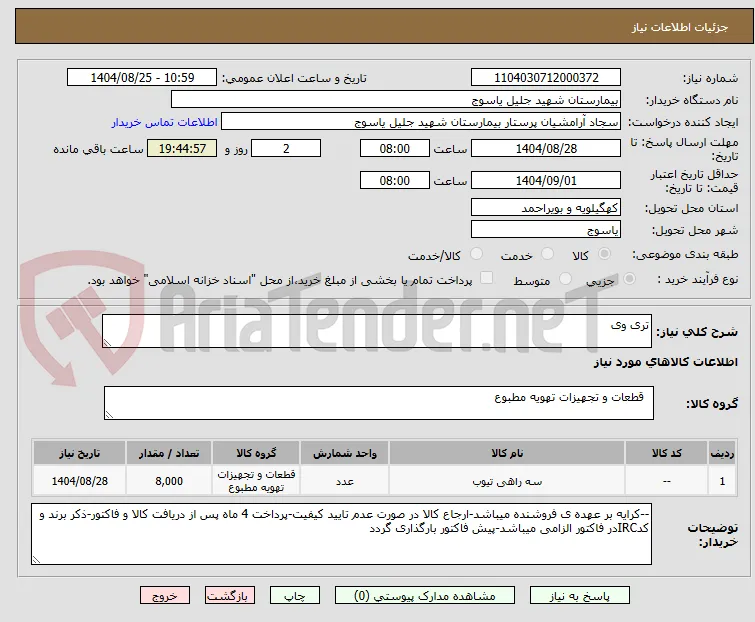Click the جزئیات اطلاعات نیاز header title
The width and height of the screenshot is (755, 622).
point(679,27)
